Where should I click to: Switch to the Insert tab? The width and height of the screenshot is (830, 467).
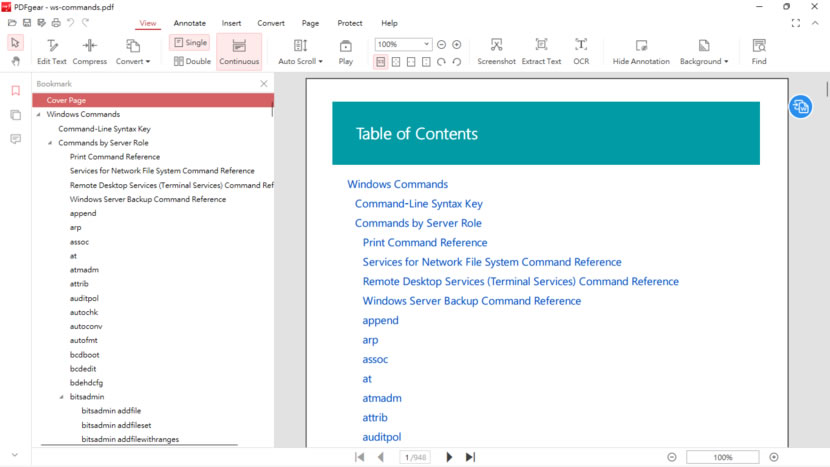tap(231, 23)
